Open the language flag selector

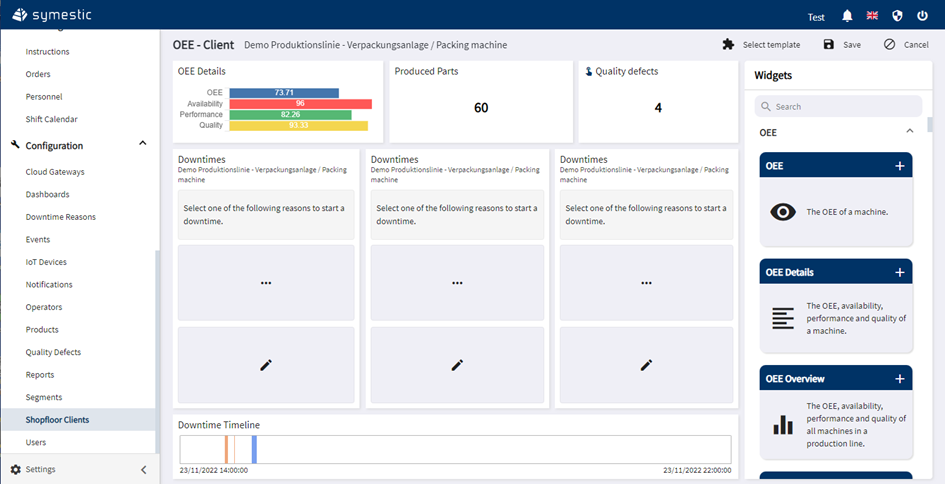pos(872,16)
